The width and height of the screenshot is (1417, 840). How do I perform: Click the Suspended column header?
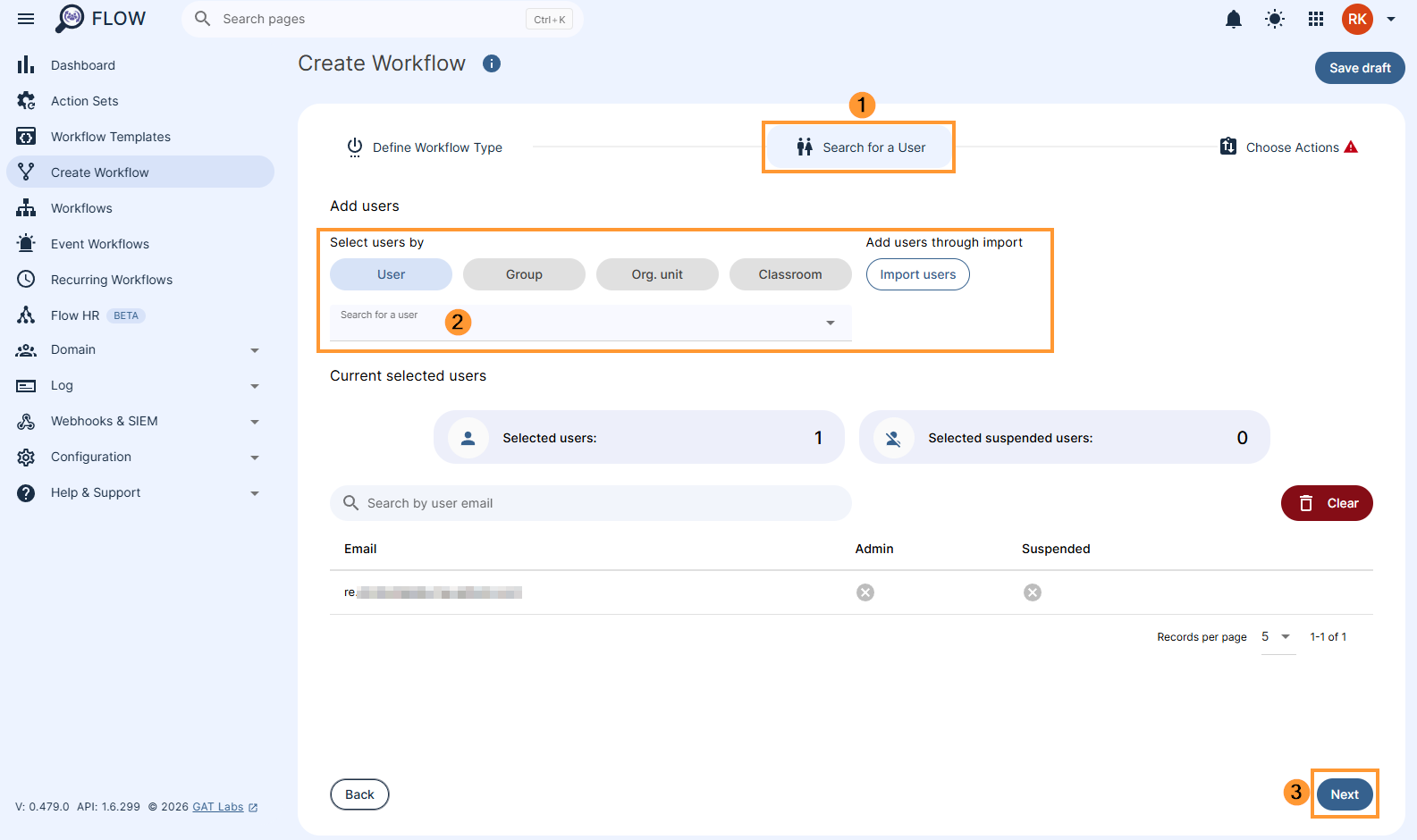1056,549
